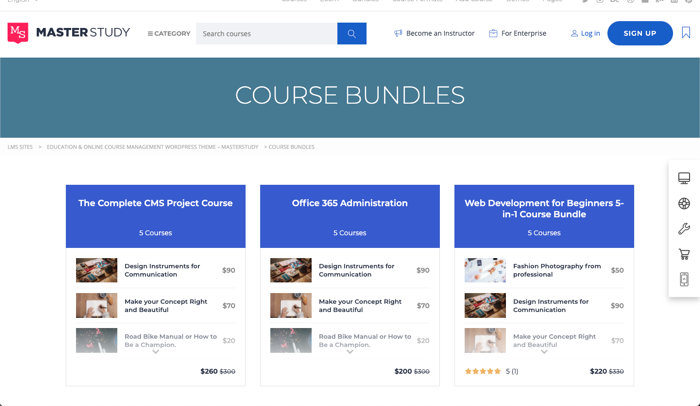
Task: Go to LMS Sites breadcrumb
Action: (20, 147)
